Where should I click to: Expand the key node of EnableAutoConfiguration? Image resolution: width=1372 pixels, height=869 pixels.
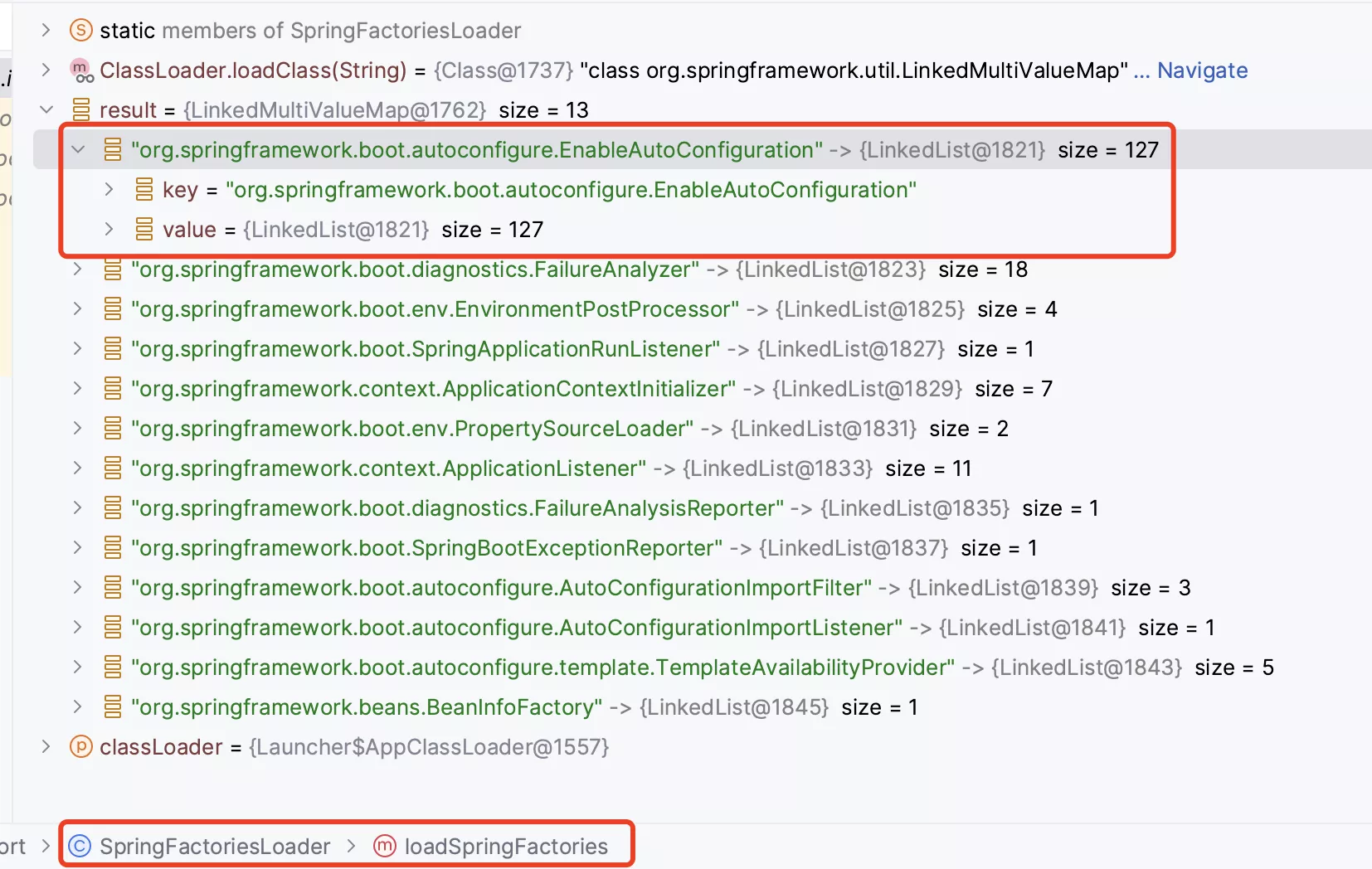(109, 190)
